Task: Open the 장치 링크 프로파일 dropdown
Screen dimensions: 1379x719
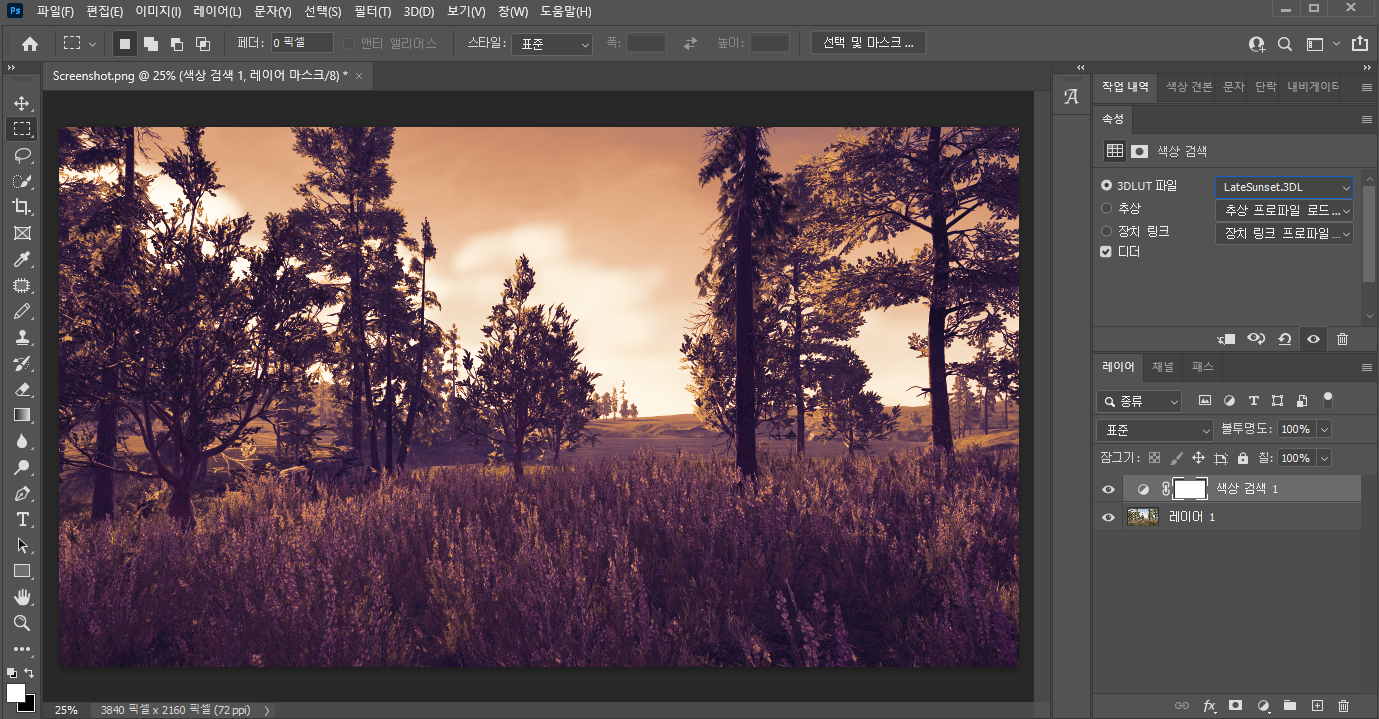Action: 1284,233
